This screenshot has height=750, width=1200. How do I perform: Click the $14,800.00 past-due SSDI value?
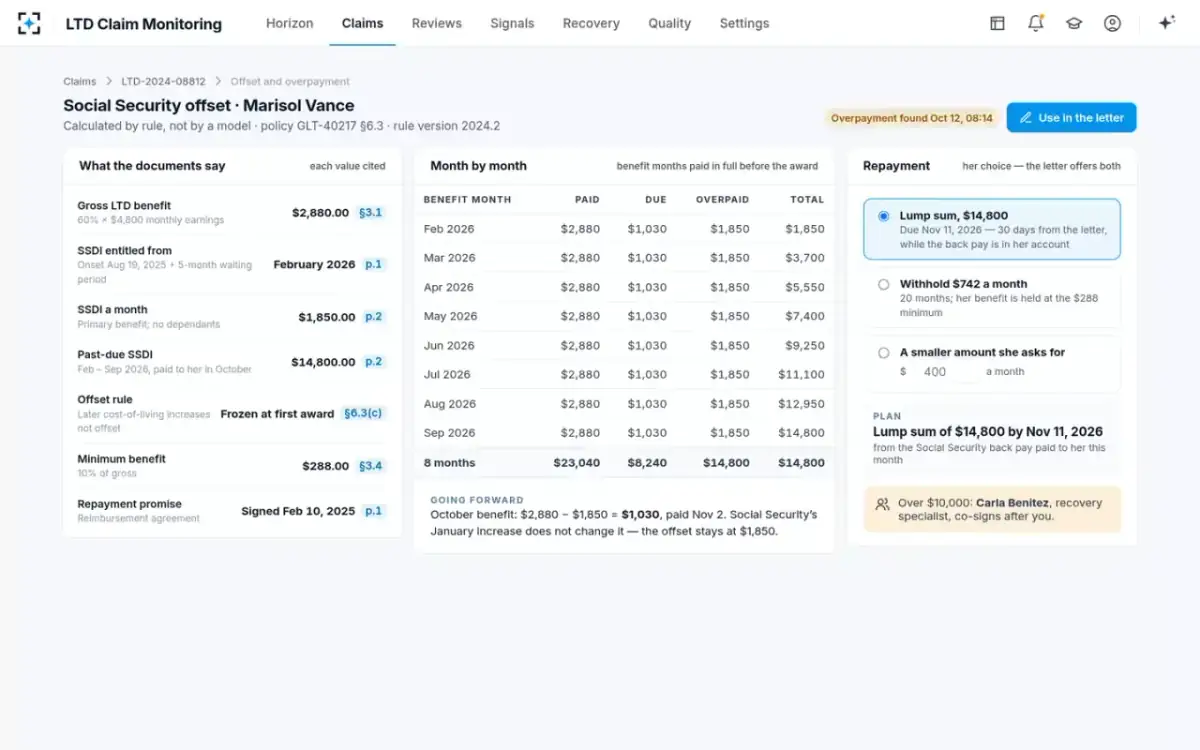coord(323,362)
